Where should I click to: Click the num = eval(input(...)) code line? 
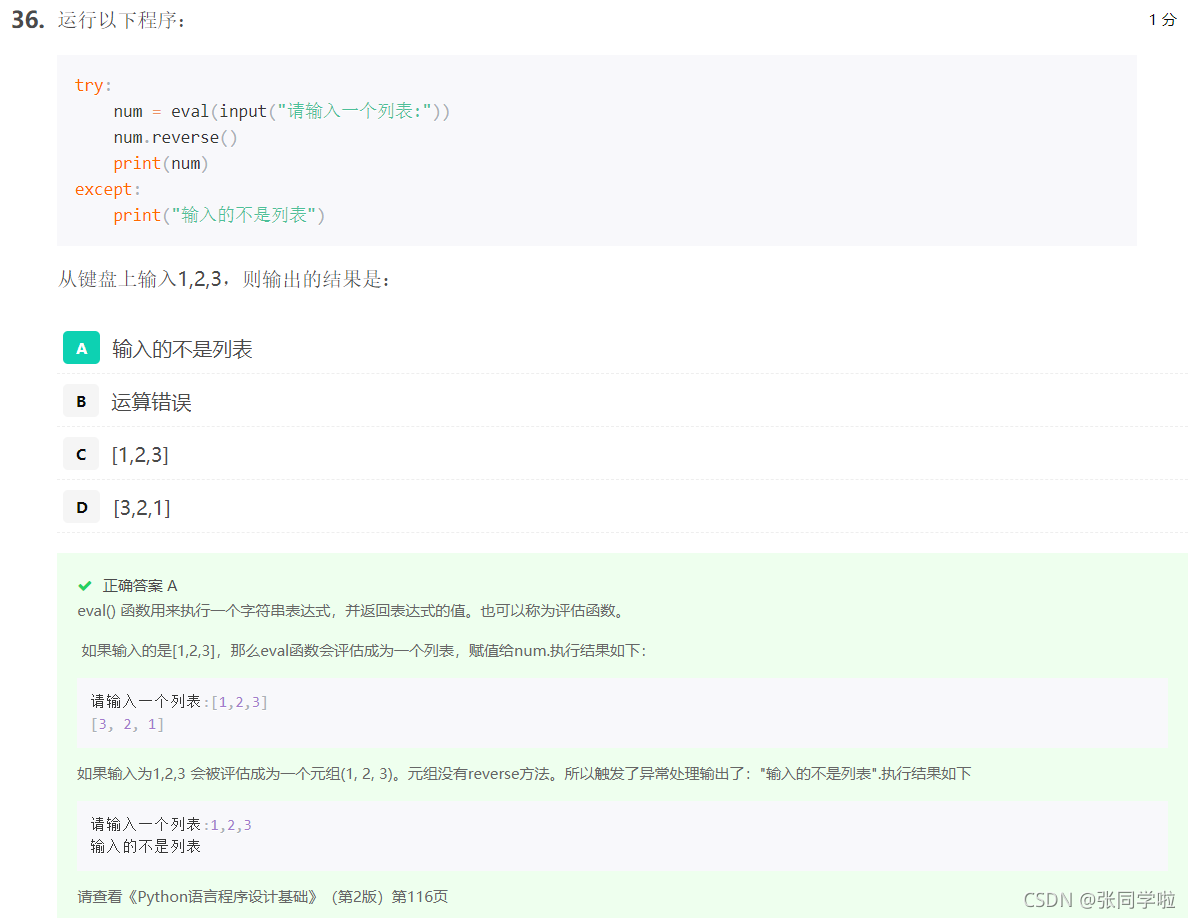[x=282, y=112]
